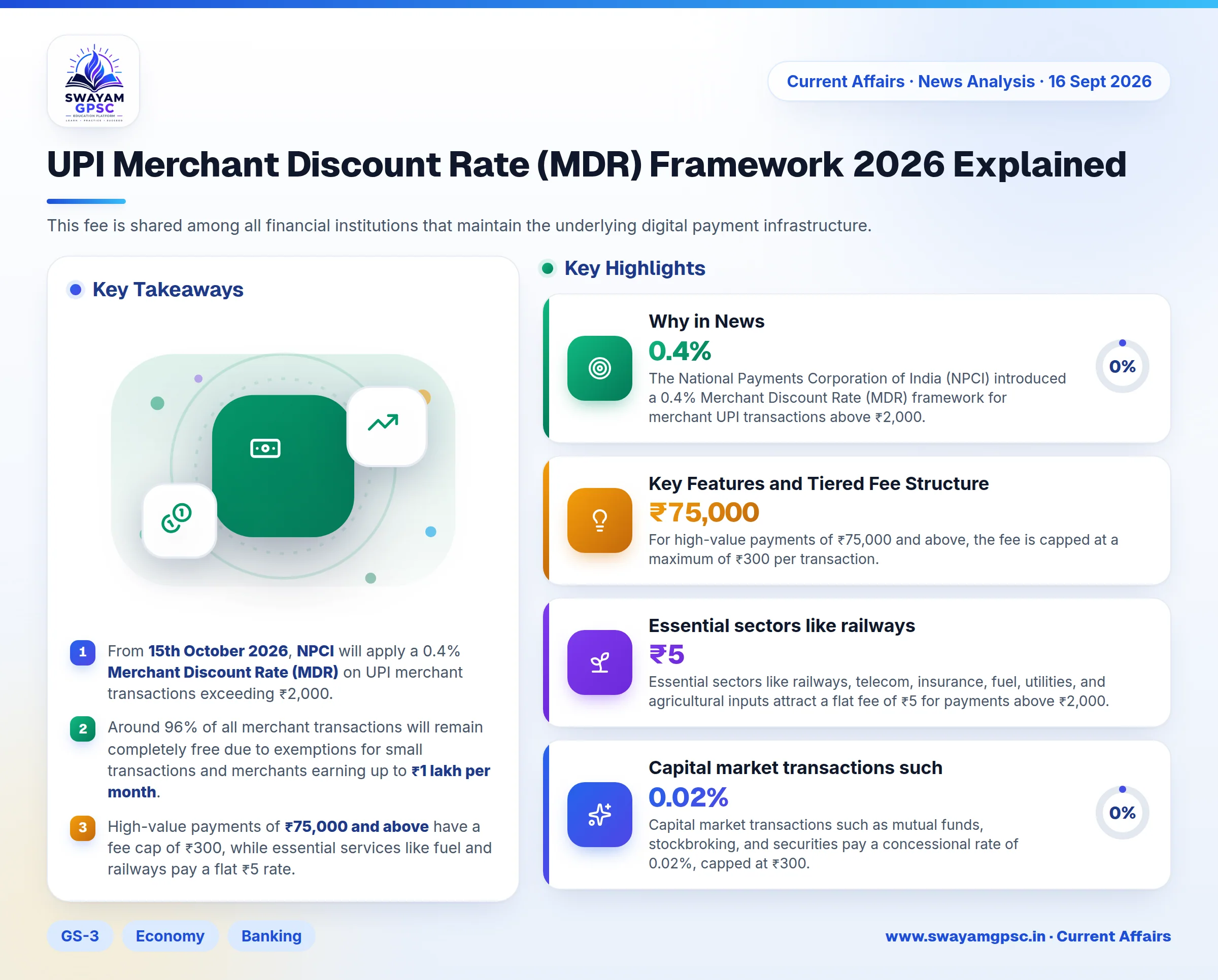Click the Essential sectors like railways title
Screen dimensions: 1218x980
pyautogui.click(x=782, y=625)
